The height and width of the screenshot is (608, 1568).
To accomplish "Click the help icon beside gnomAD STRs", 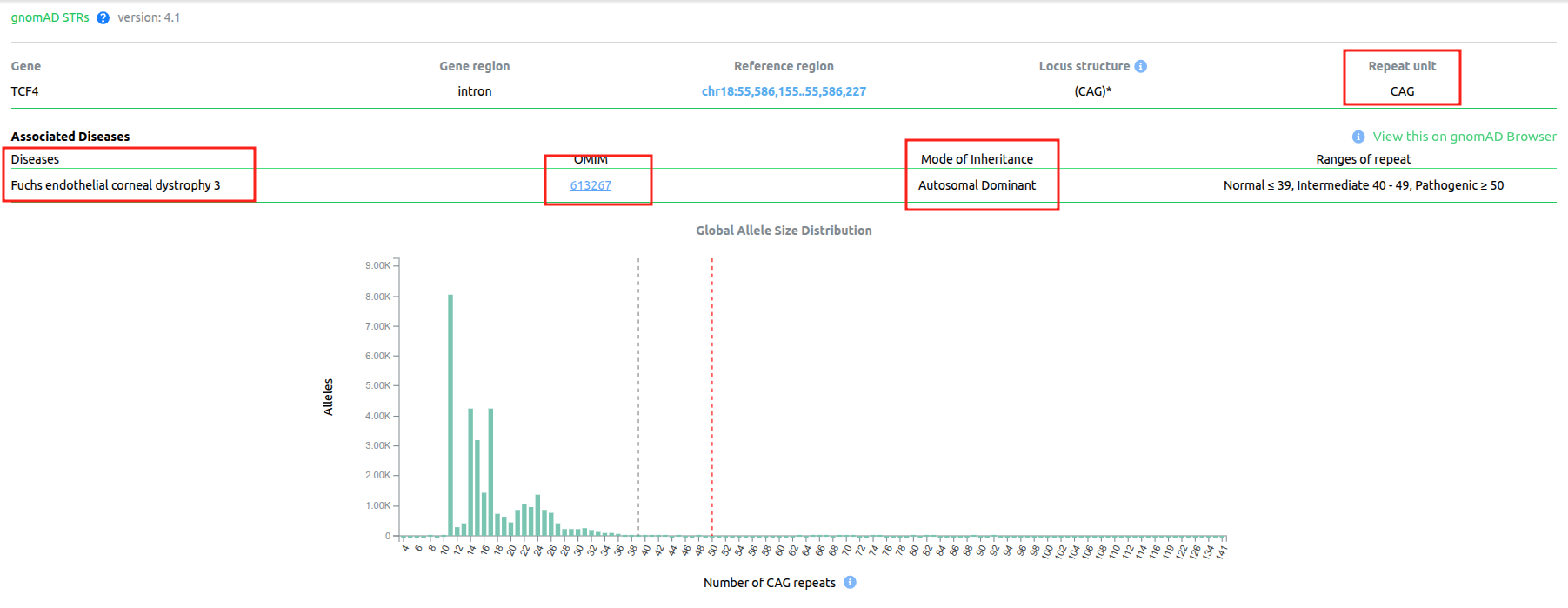I will (103, 18).
